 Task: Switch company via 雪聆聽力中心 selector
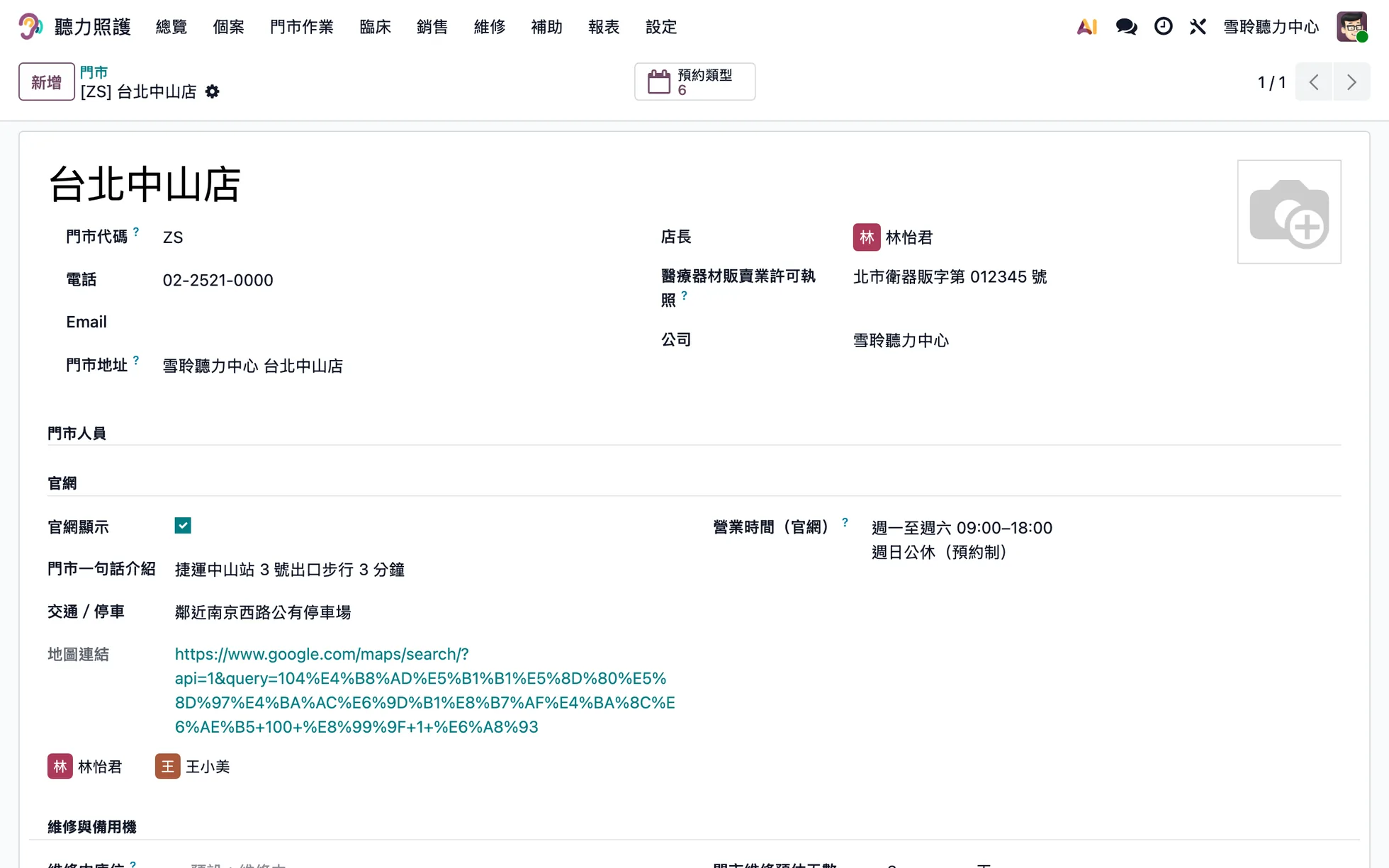1271,27
